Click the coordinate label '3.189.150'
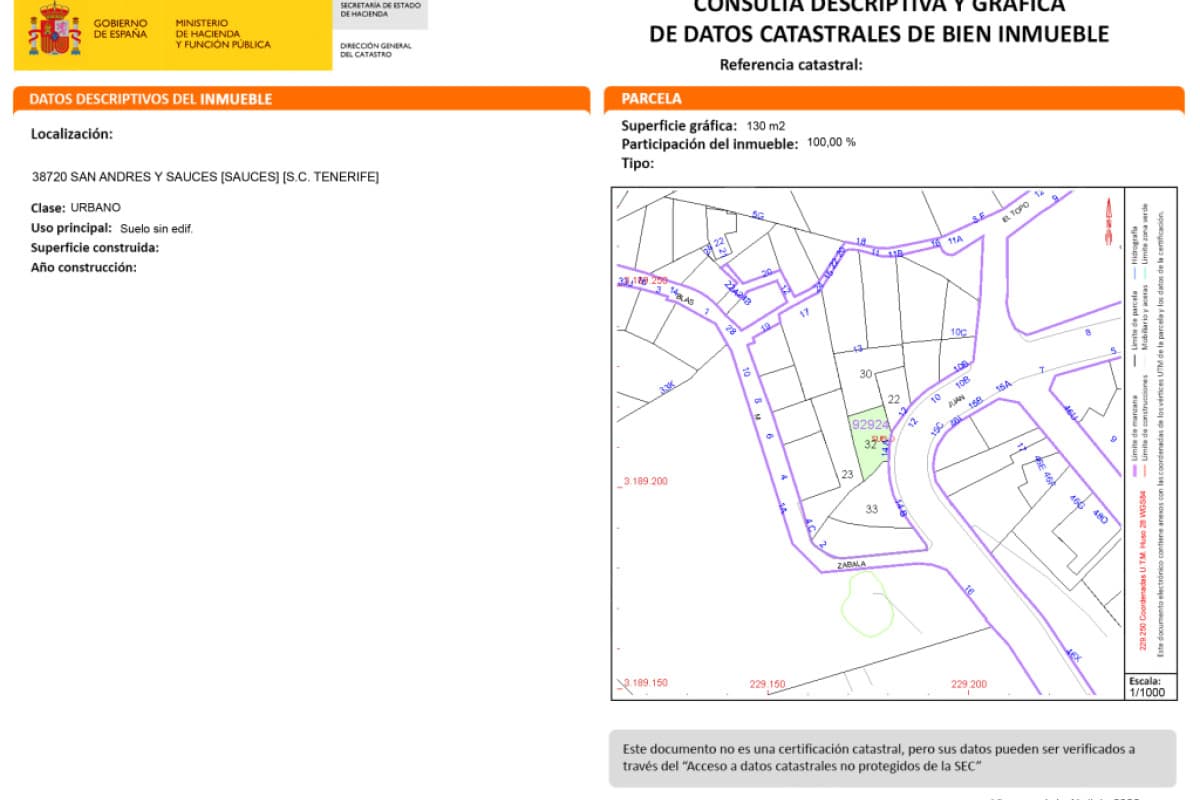Image resolution: width=1200 pixels, height=800 pixels. click(x=645, y=683)
